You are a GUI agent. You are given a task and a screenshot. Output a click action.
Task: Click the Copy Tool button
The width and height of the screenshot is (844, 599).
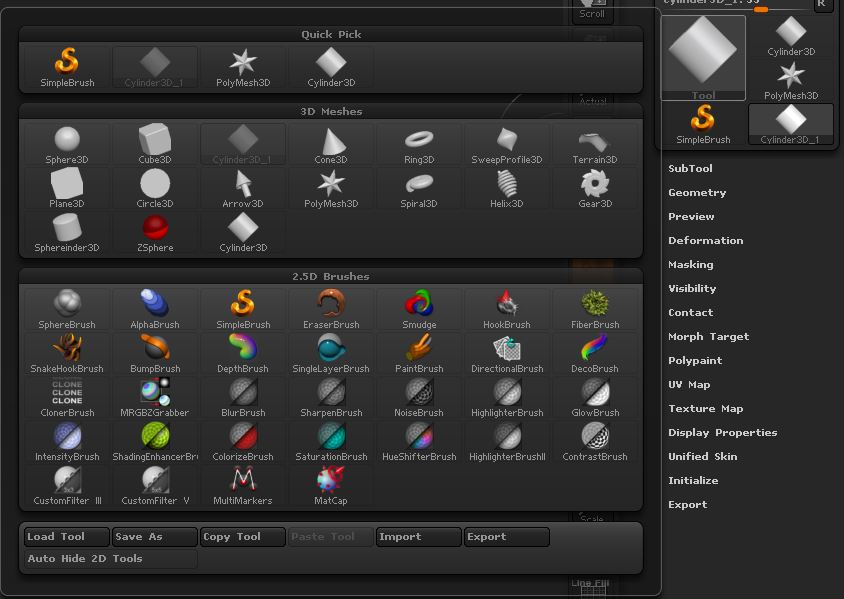[x=243, y=537]
